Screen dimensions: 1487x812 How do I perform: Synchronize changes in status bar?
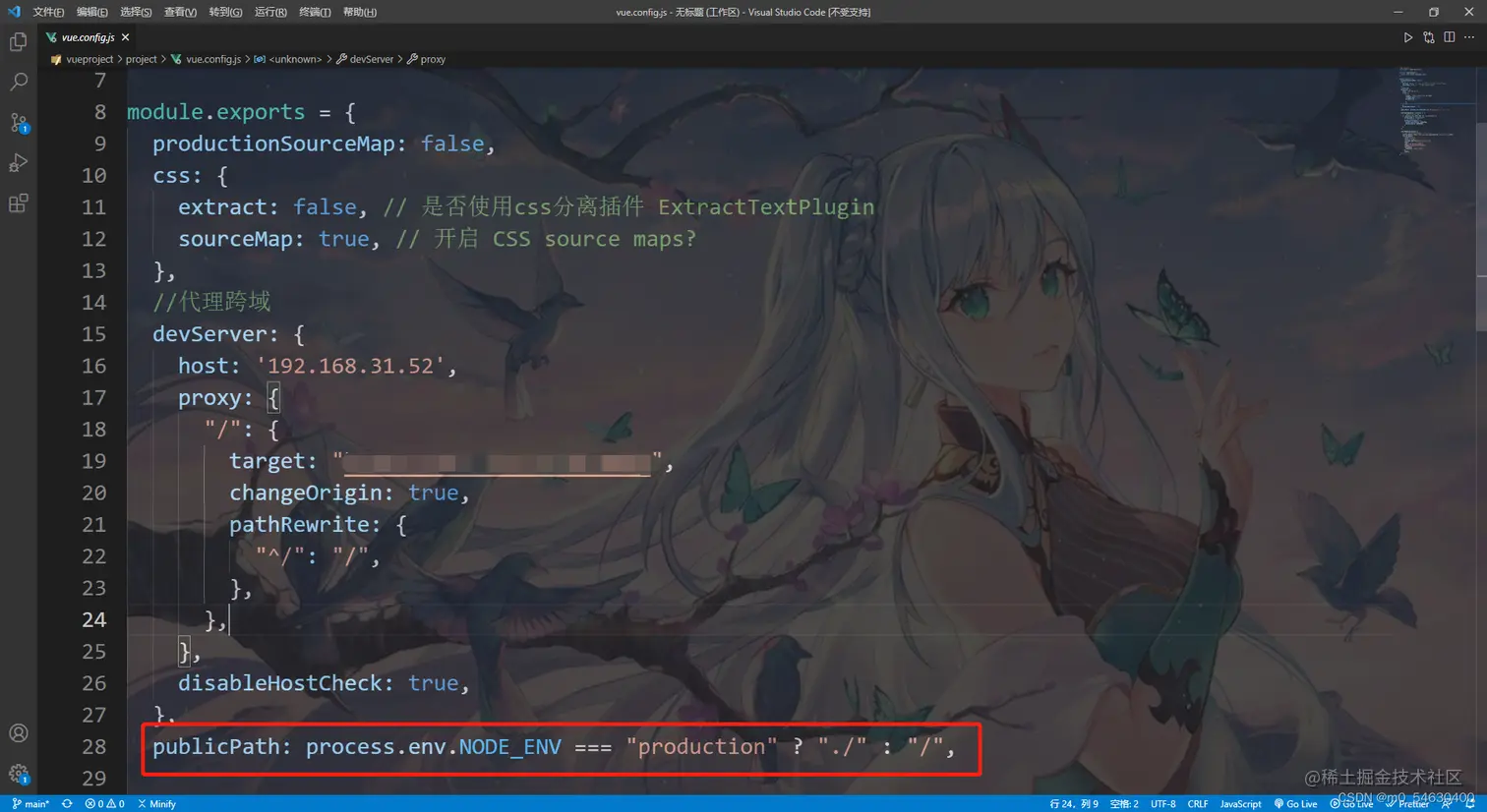pyautogui.click(x=67, y=804)
